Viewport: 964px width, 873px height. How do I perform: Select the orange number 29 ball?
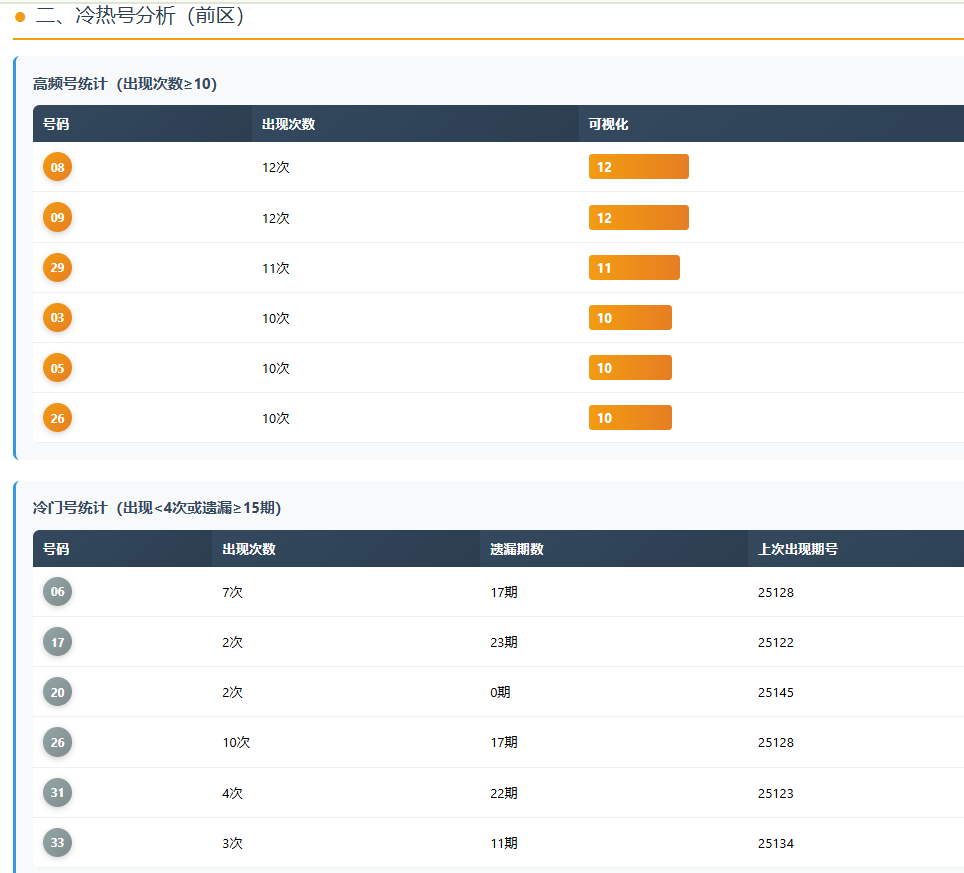(x=57, y=268)
